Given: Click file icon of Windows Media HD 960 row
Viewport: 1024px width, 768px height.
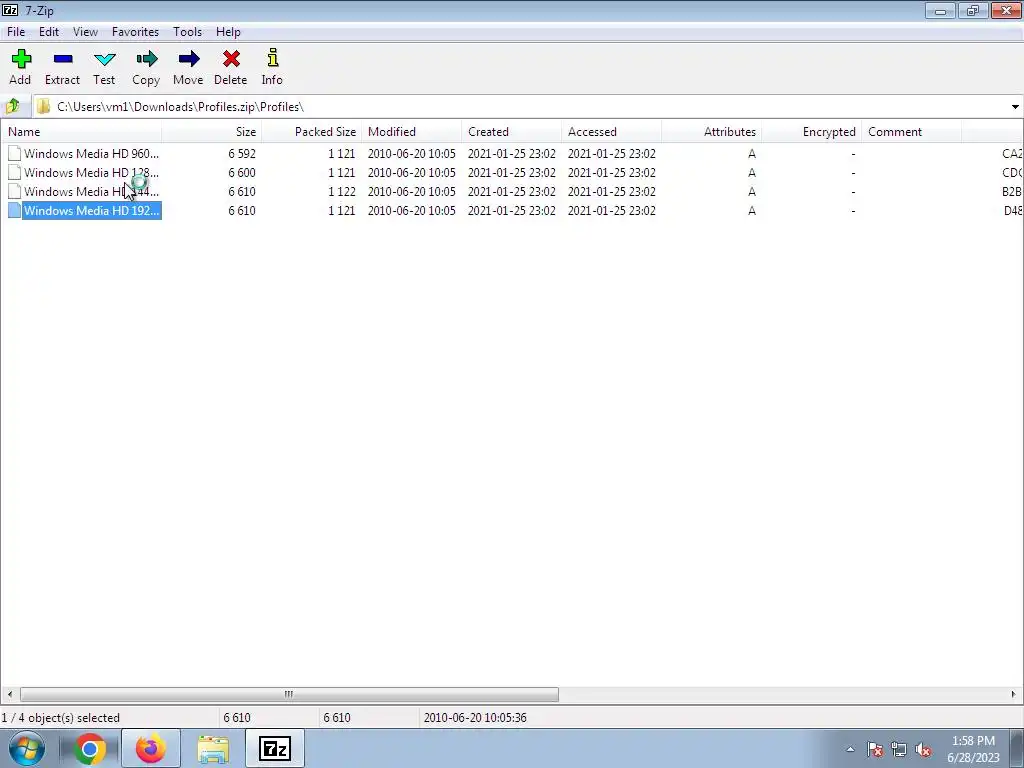Looking at the screenshot, I should [14, 153].
